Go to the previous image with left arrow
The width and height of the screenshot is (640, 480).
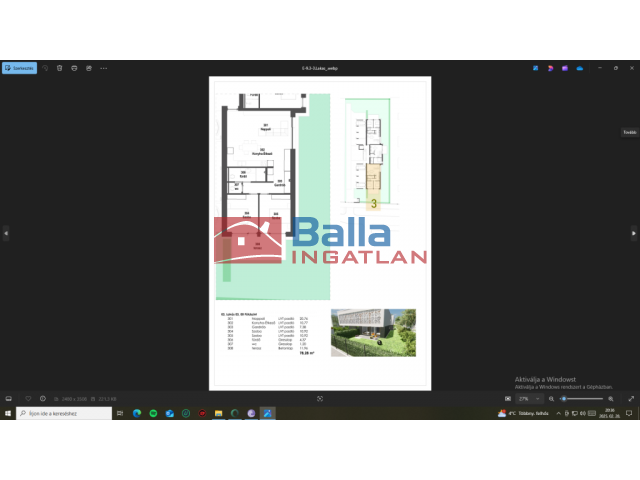click(6, 233)
